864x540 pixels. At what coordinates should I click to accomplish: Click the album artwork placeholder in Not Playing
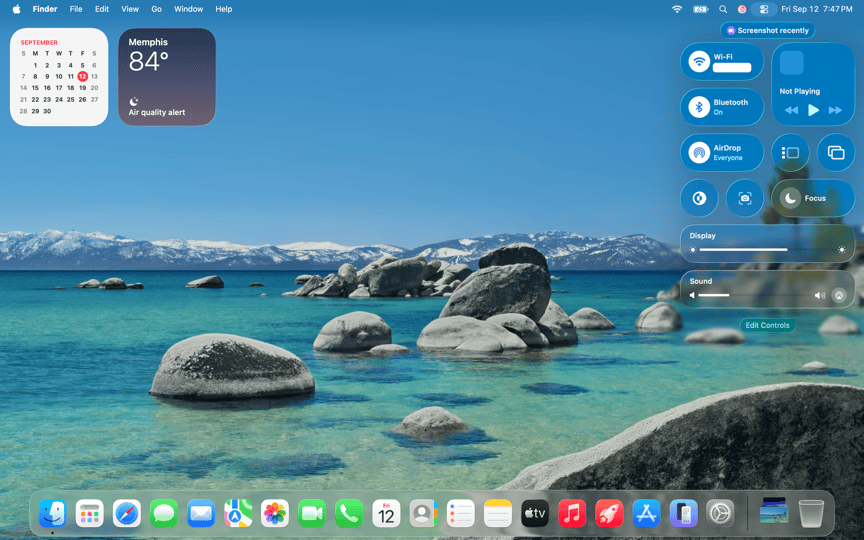coord(791,63)
